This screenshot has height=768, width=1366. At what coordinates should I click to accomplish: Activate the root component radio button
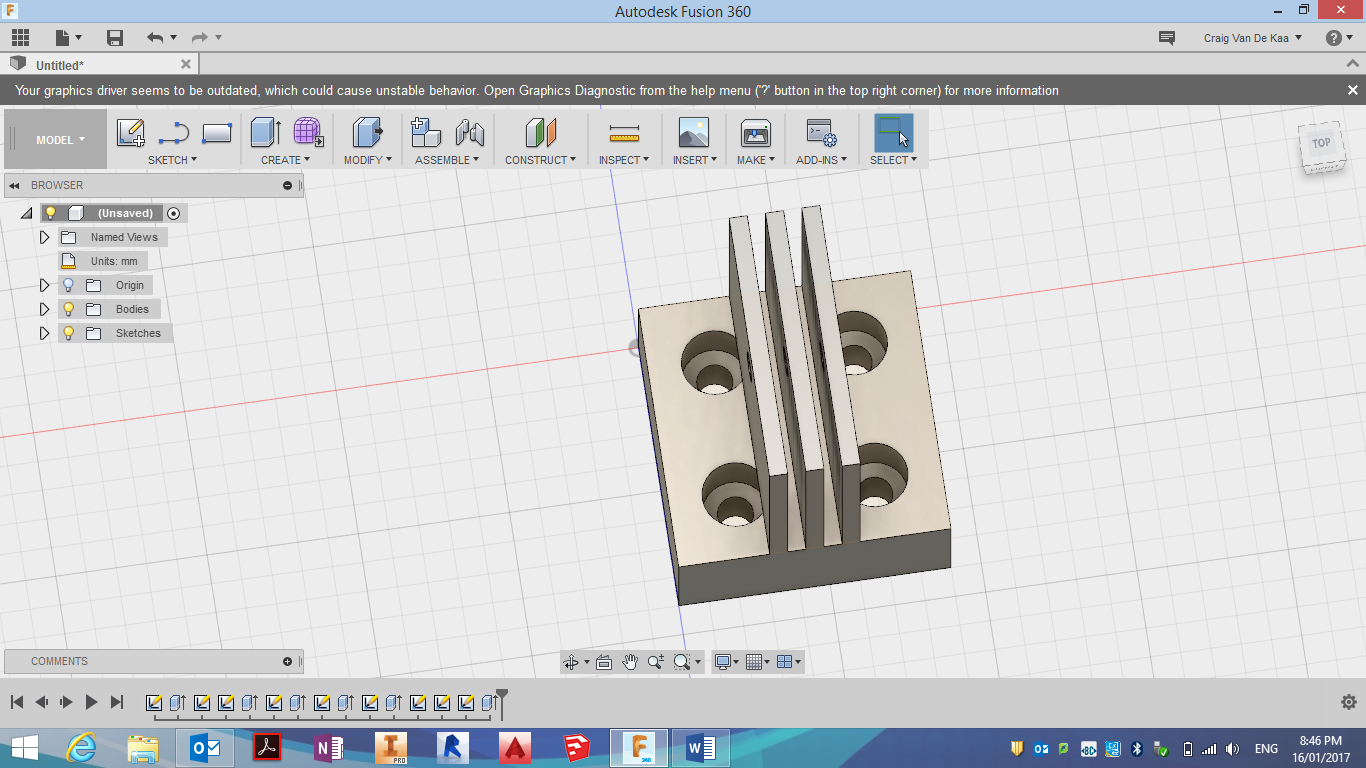pos(174,213)
